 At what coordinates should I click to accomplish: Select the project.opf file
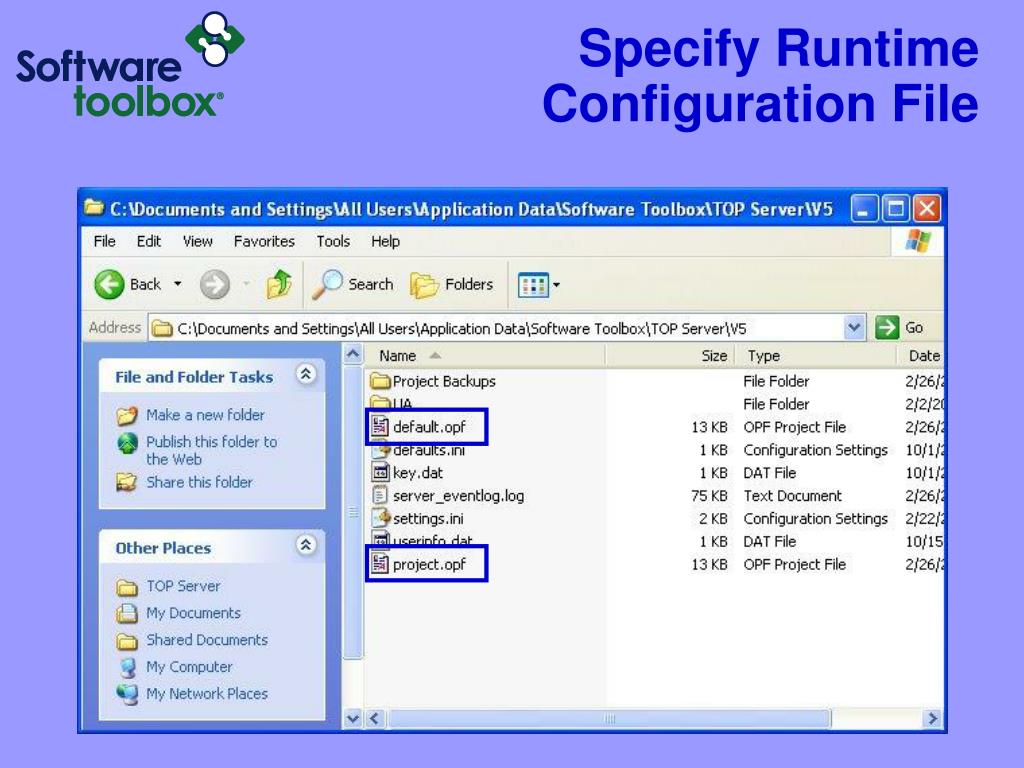tap(429, 564)
